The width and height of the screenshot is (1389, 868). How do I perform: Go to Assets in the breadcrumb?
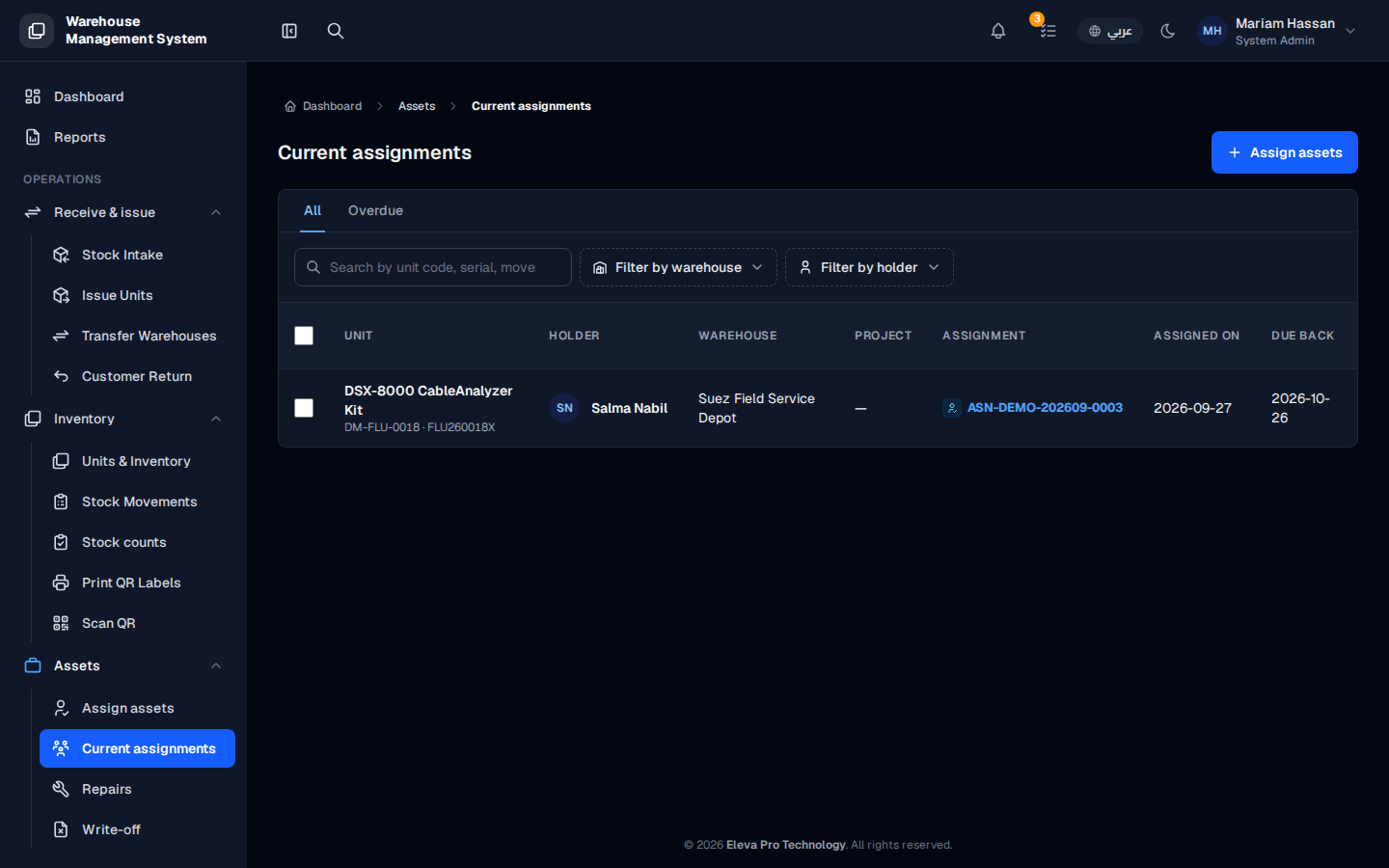417,106
